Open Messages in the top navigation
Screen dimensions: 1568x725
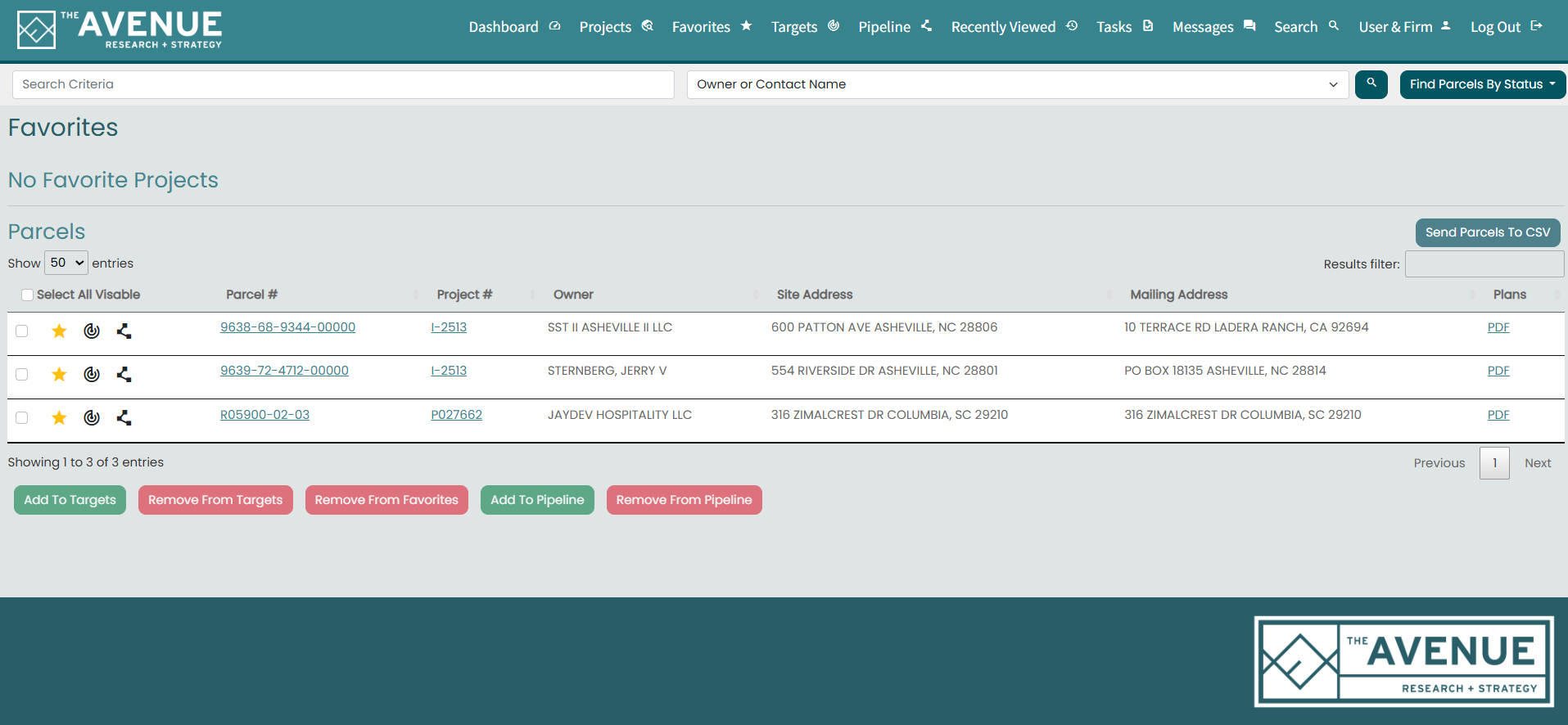pyautogui.click(x=1213, y=27)
